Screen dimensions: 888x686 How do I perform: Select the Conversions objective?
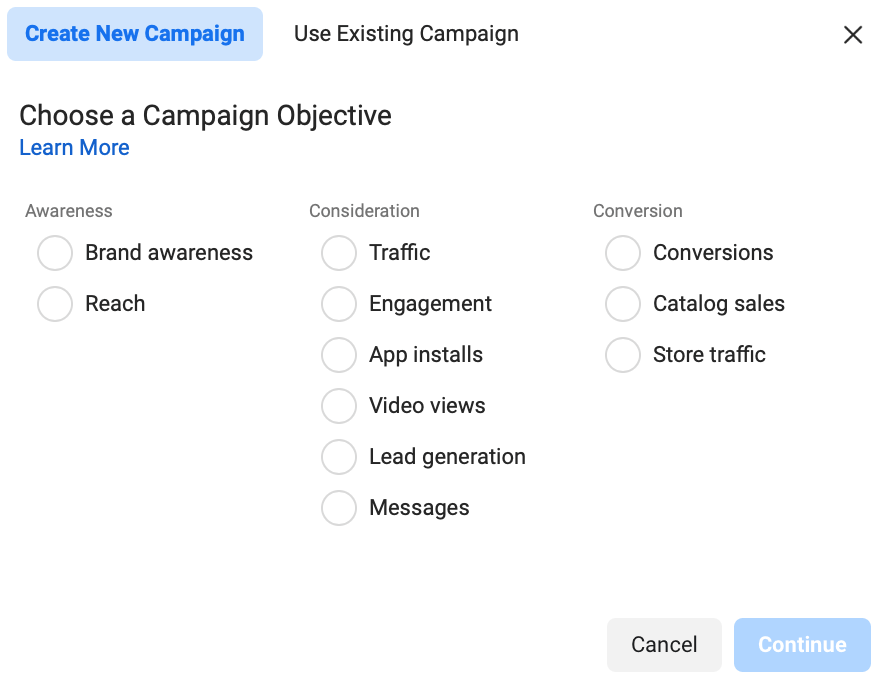(x=623, y=253)
